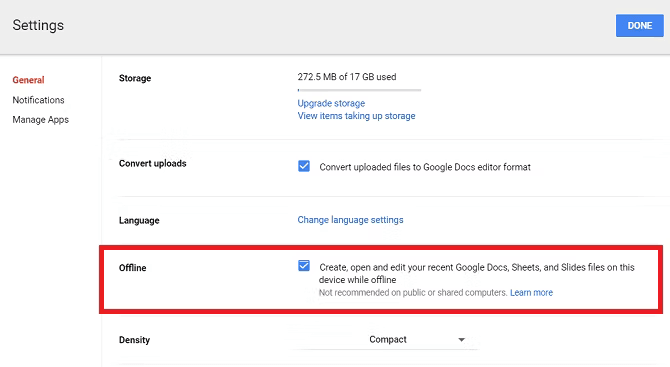Screen dimensions: 670x367
Task: Click the Convert uploads label
Action: pyautogui.click(x=153, y=164)
